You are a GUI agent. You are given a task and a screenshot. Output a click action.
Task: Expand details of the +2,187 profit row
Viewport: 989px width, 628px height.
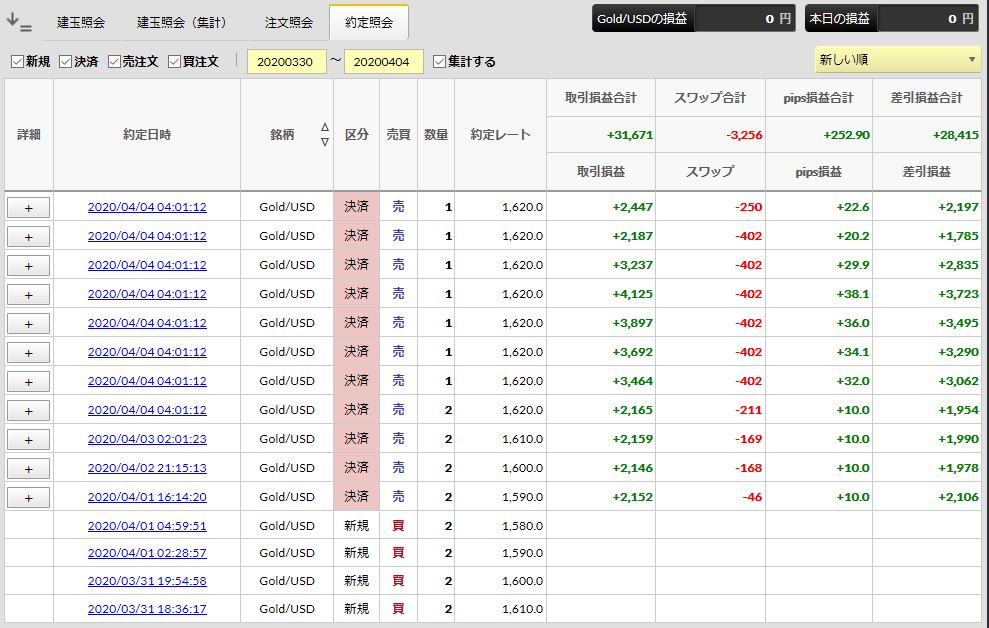coord(28,236)
